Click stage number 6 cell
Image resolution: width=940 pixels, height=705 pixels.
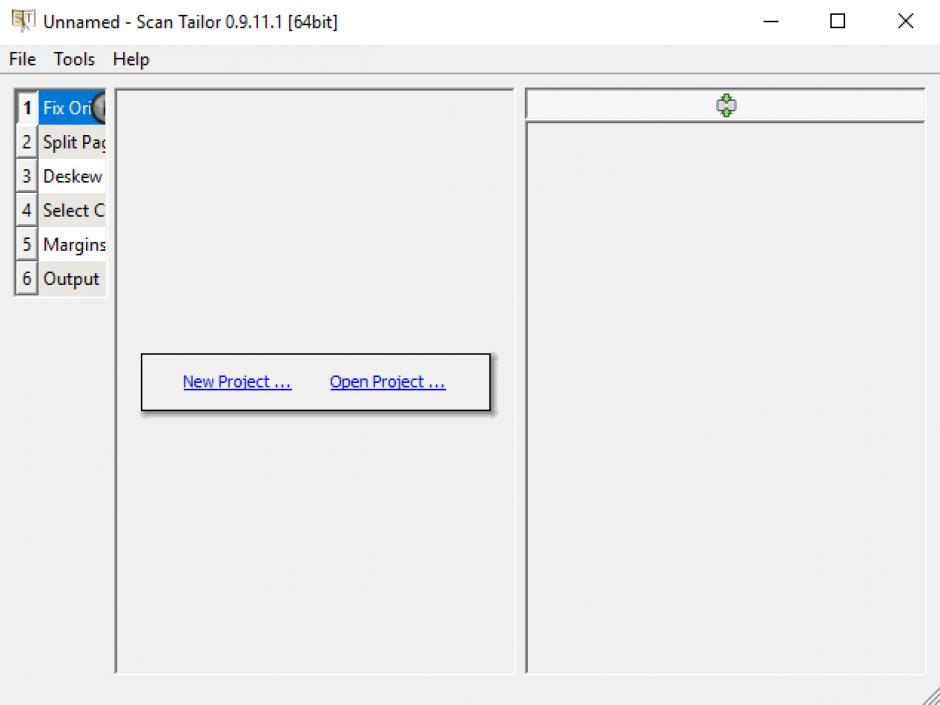tap(27, 279)
